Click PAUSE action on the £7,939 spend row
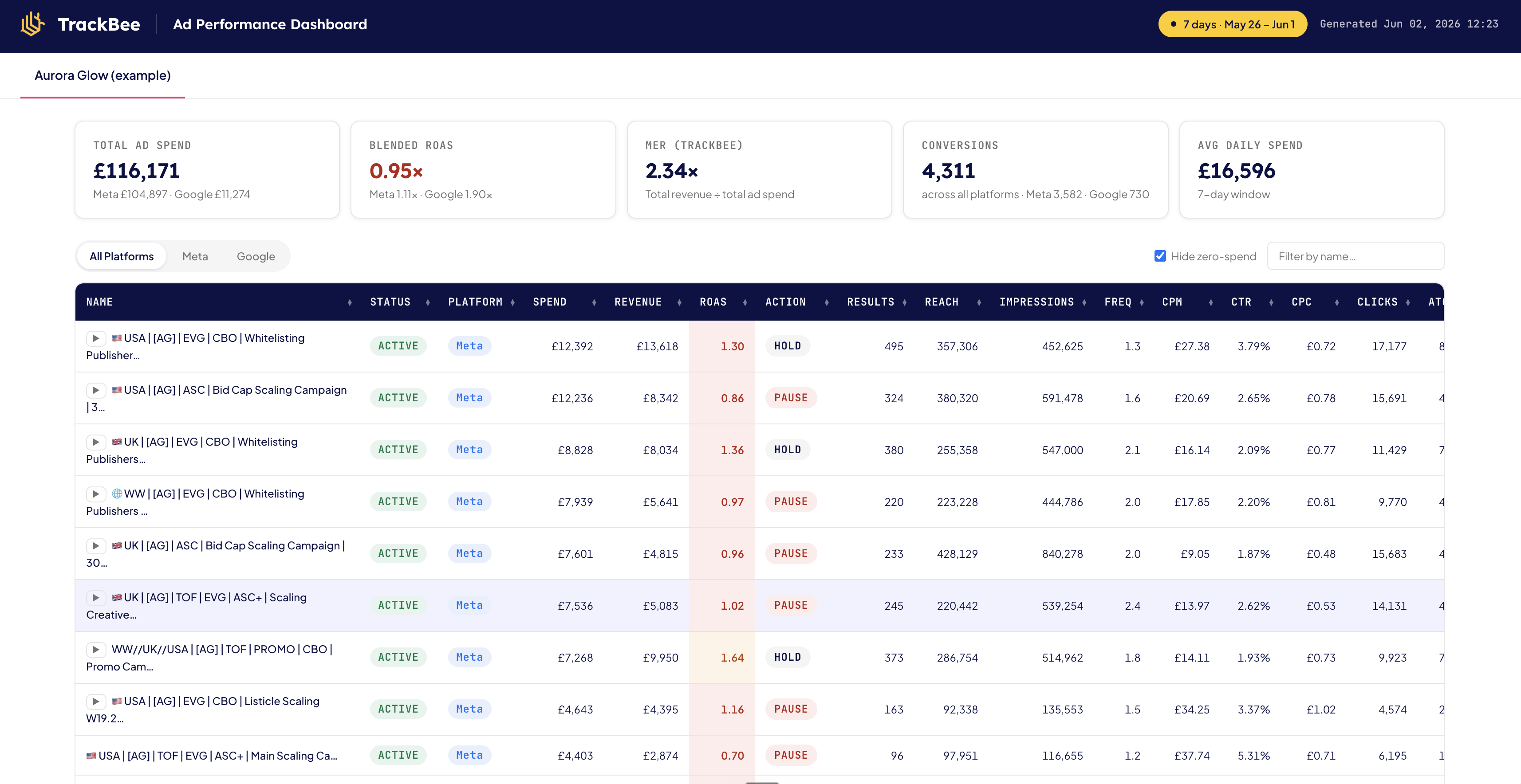This screenshot has width=1521, height=784. pos(791,502)
